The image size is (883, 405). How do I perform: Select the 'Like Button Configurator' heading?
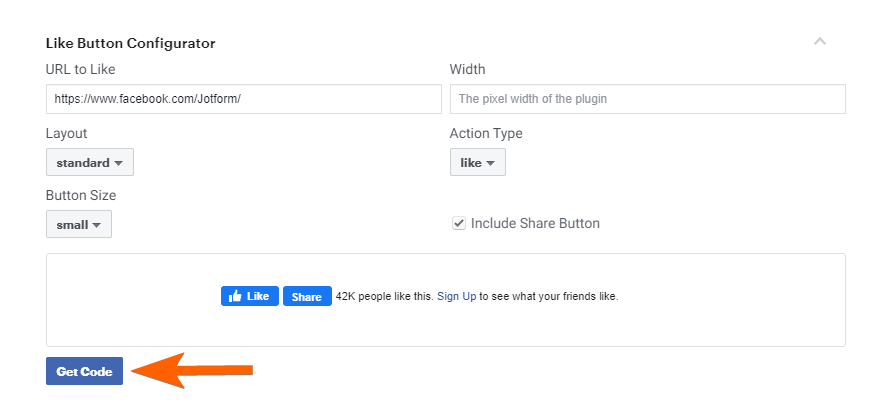[130, 43]
